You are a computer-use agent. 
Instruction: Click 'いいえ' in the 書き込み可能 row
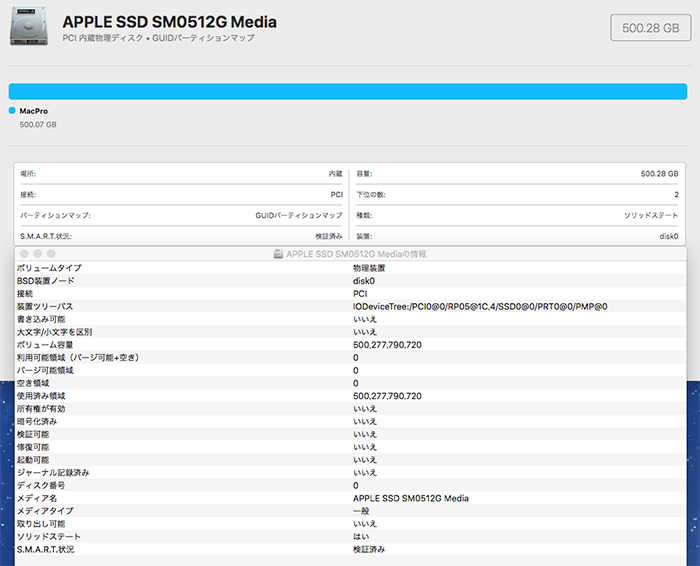(x=365, y=319)
